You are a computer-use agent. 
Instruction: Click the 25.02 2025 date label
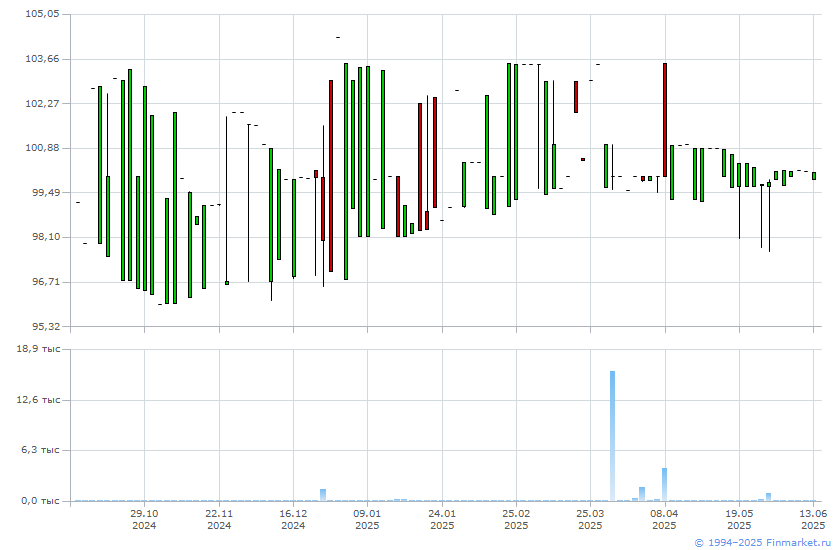coord(516,519)
